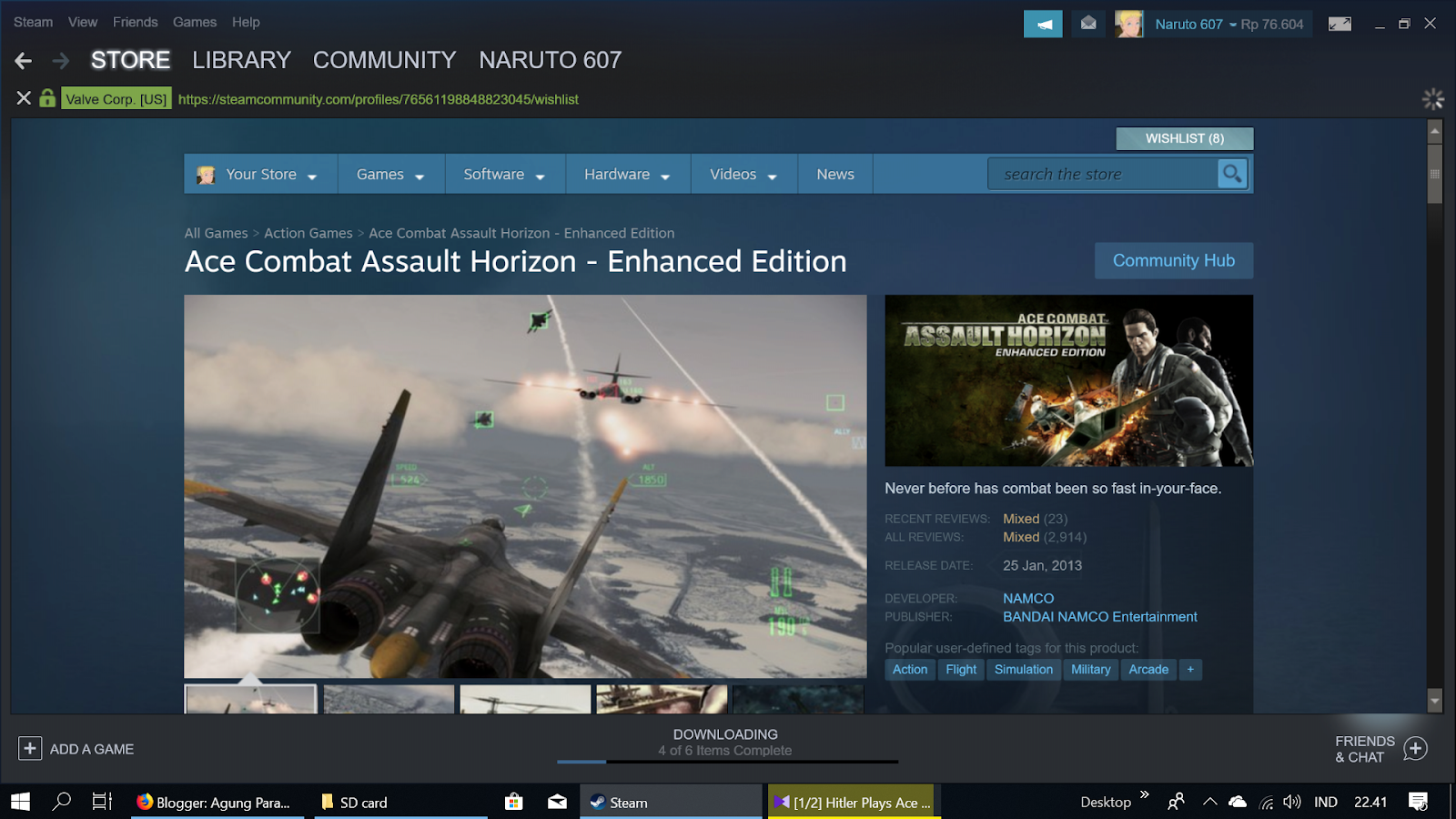The image size is (1456, 819).
Task: Select the fourth screenshot thumbnail
Action: pos(662,699)
